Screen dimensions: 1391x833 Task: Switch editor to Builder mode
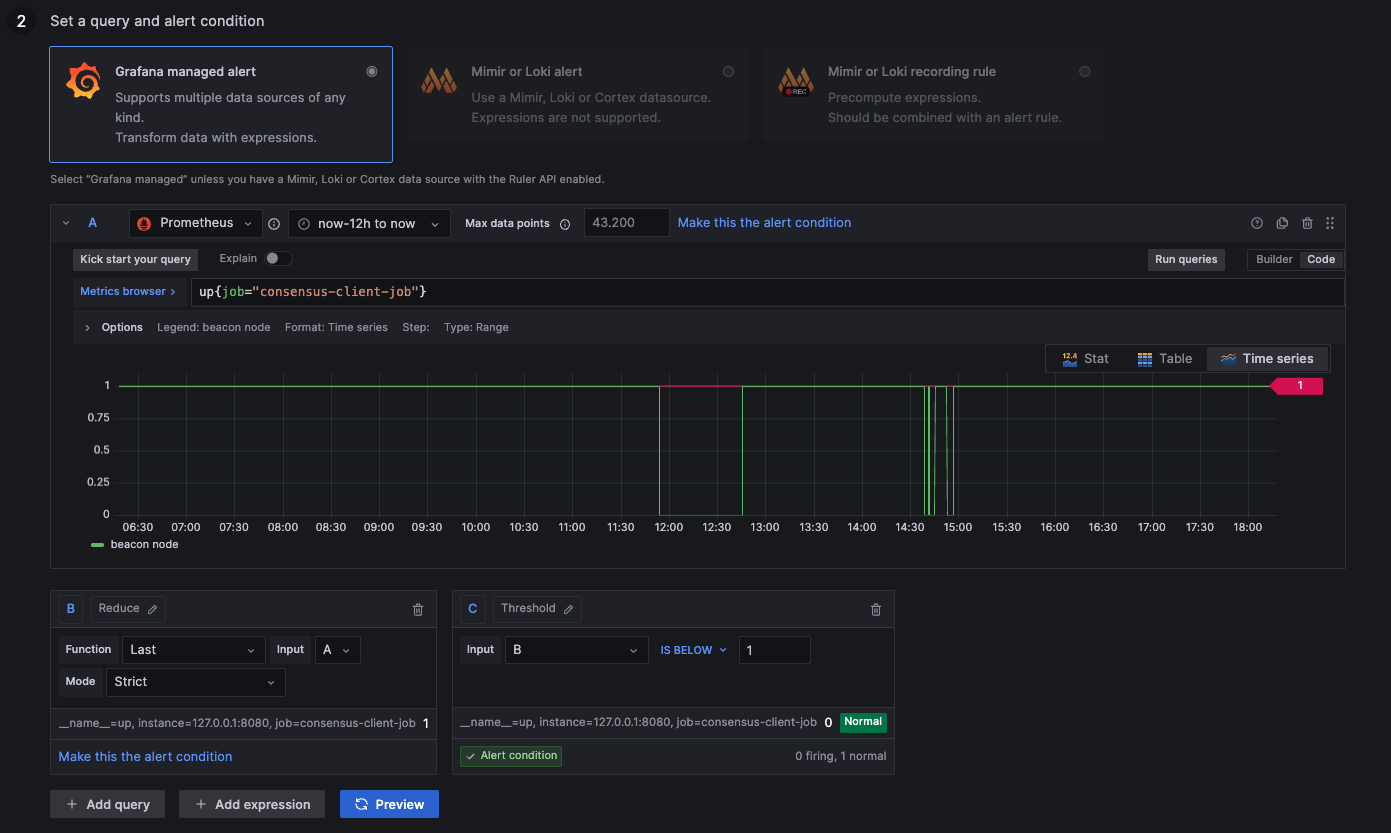coord(1274,259)
